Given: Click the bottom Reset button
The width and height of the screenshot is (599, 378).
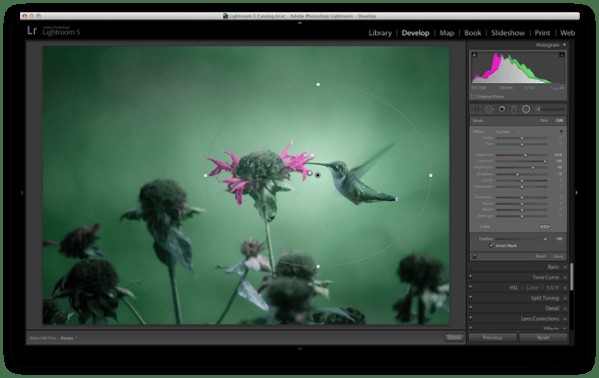Looking at the screenshot, I should point(543,338).
